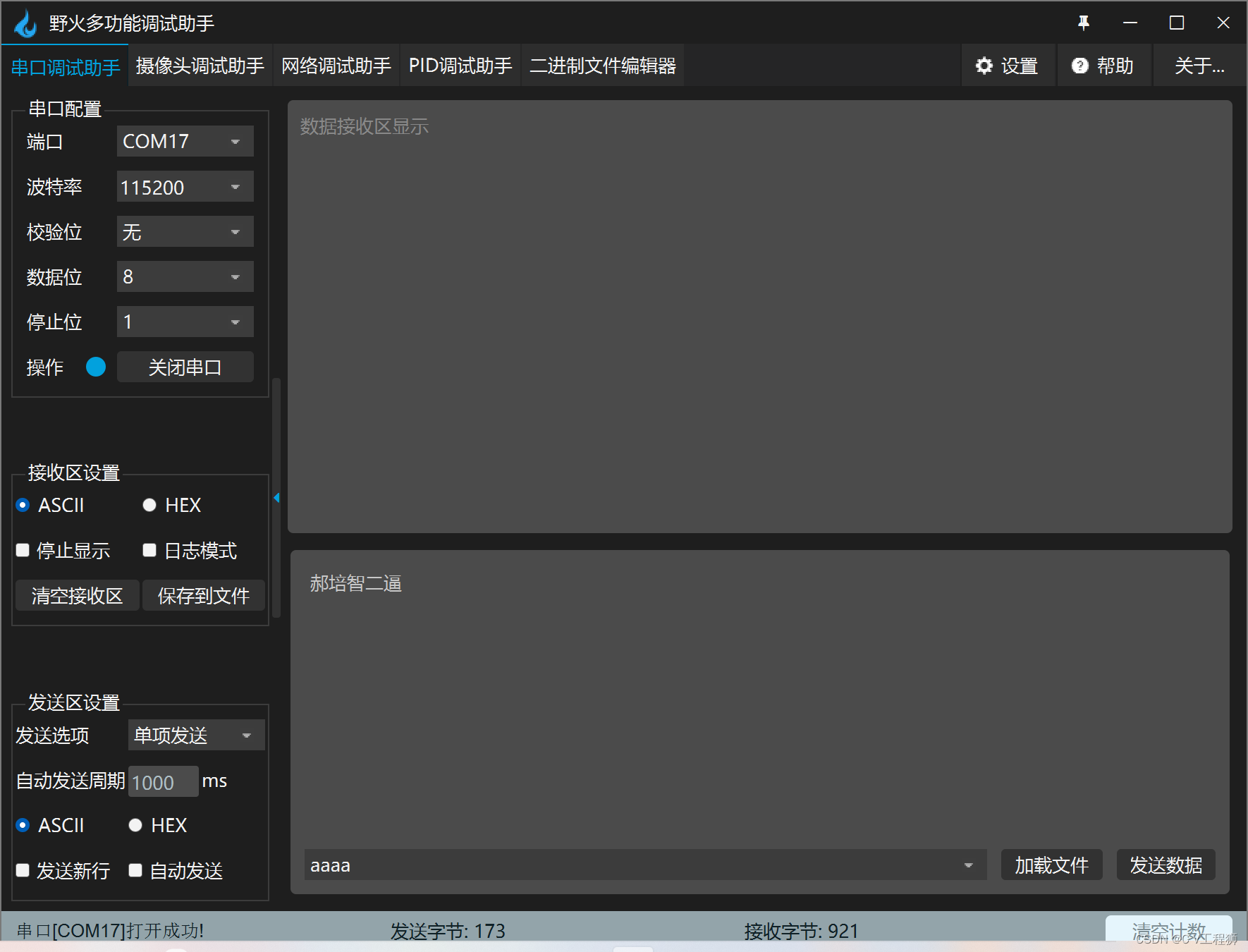Screen dimensions: 1248x952
Task: Open the 关于... menu
Action: pos(1199,66)
